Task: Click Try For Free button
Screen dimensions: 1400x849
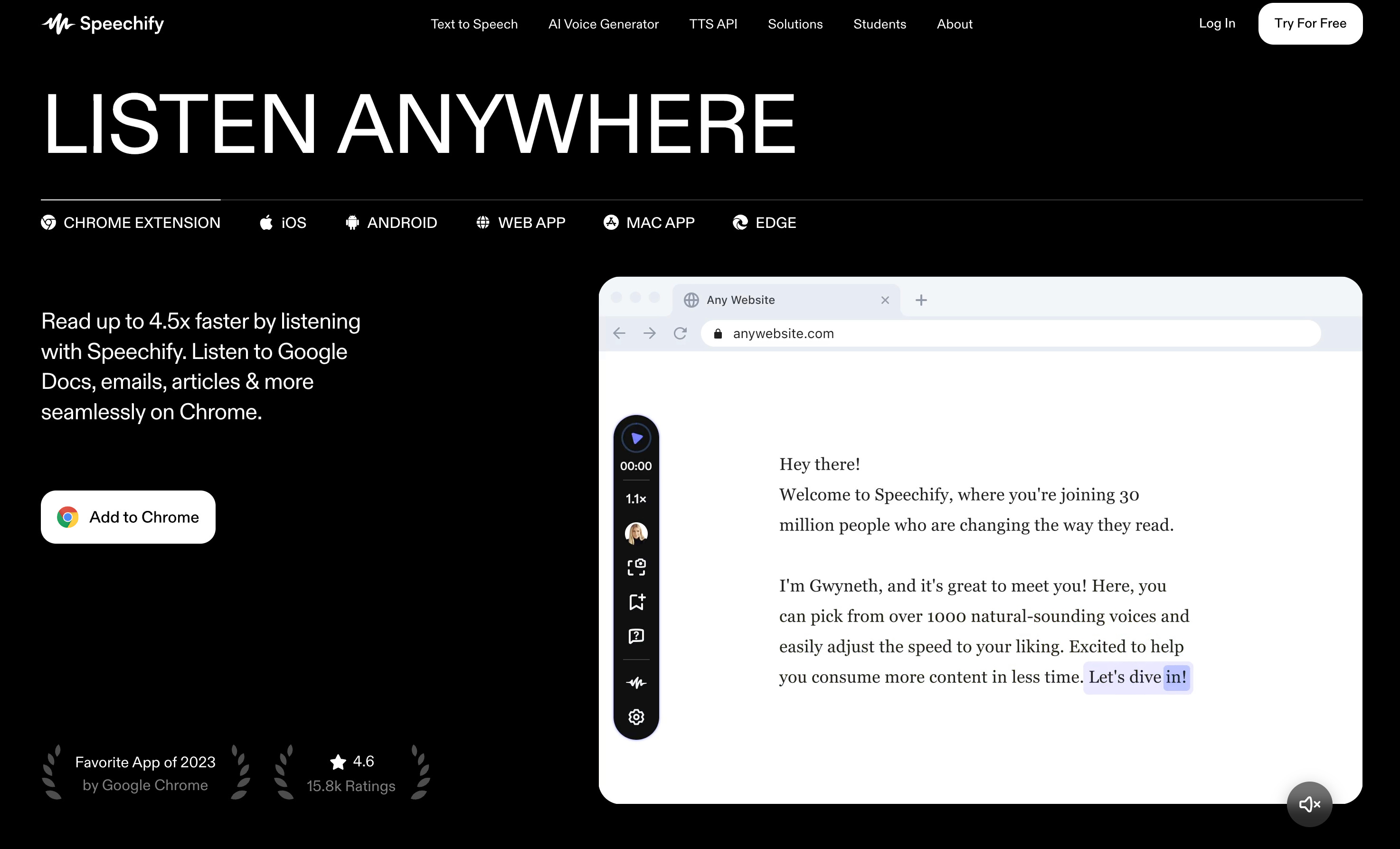Action: [1310, 24]
